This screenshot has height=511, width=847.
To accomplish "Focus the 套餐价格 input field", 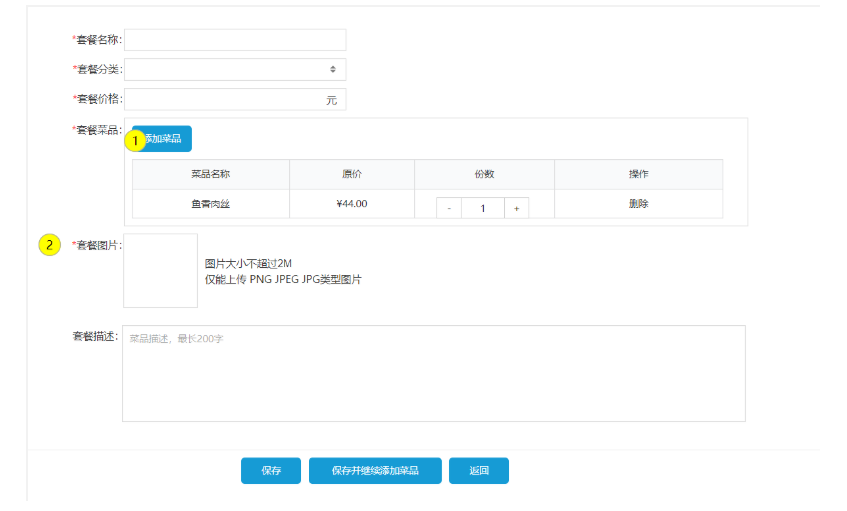I will point(235,99).
